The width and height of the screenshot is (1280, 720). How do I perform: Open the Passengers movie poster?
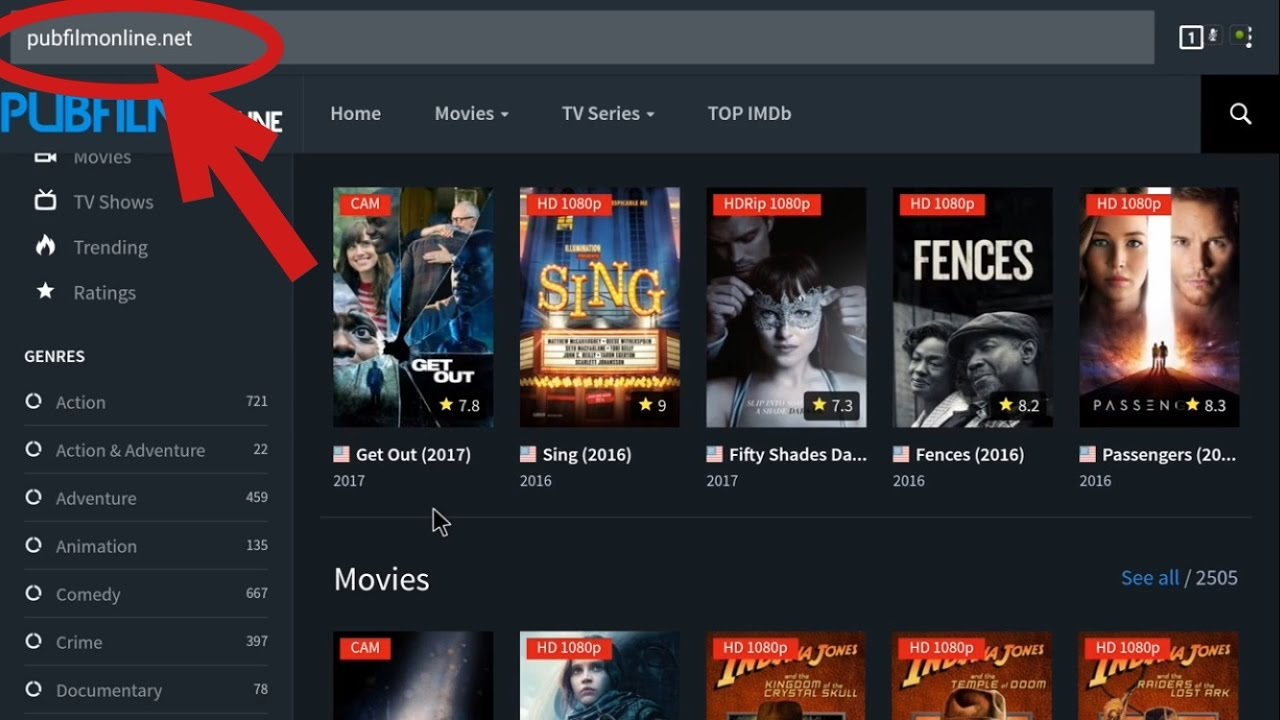click(x=1159, y=307)
